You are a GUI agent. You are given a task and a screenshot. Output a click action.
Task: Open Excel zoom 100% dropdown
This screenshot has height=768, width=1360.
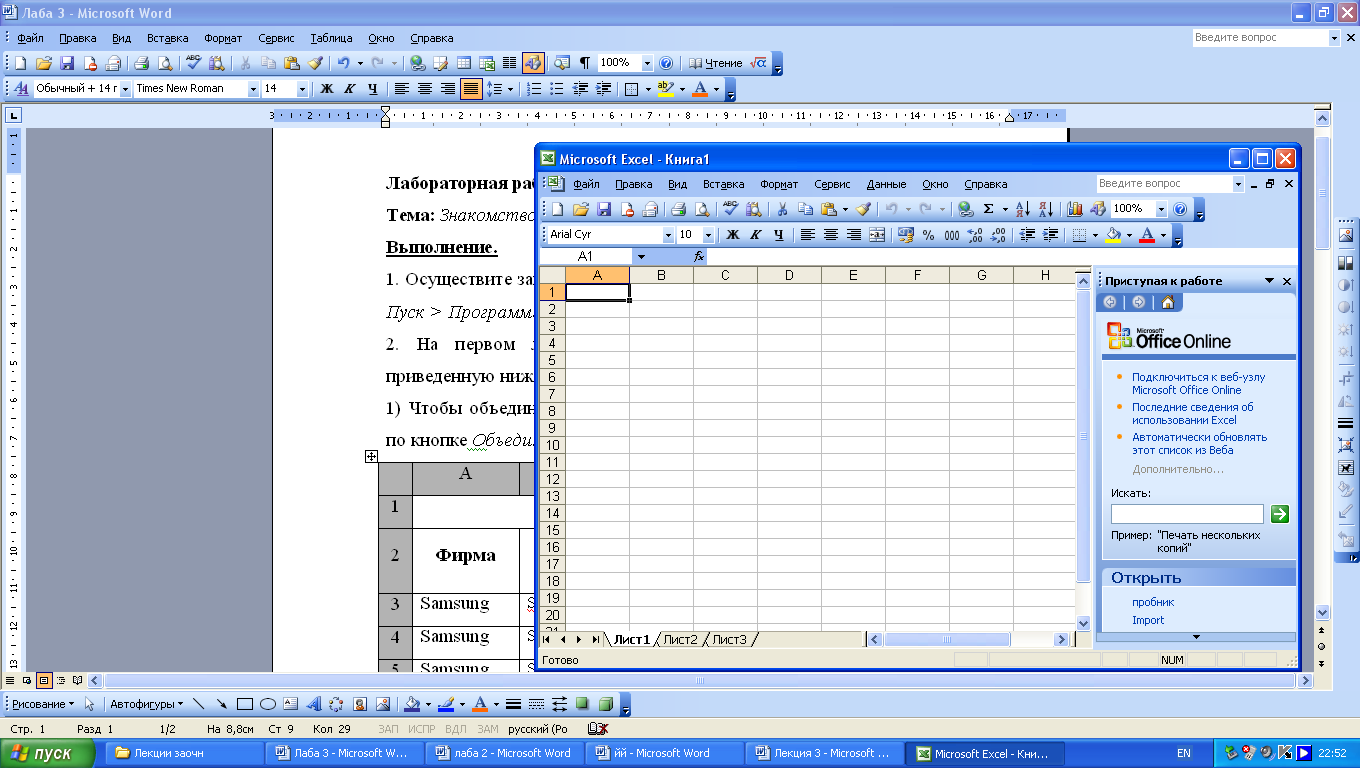[x=1161, y=209]
